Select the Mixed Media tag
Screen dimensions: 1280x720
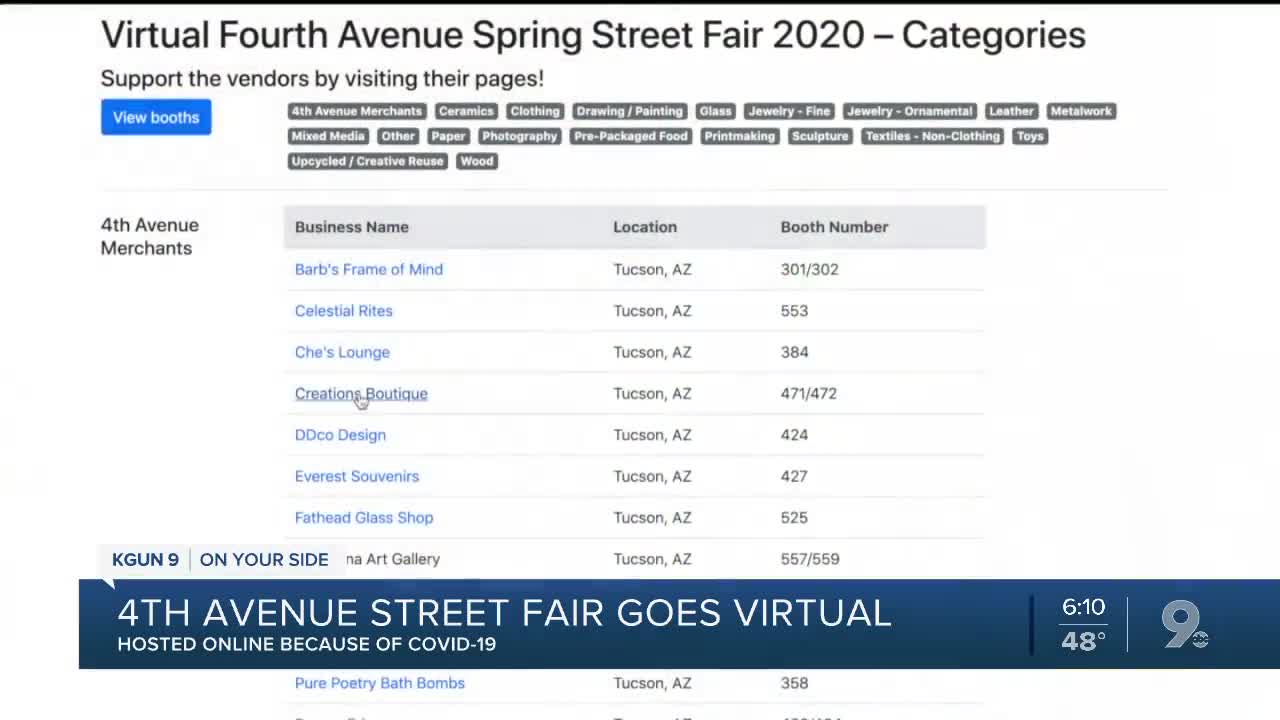[328, 136]
